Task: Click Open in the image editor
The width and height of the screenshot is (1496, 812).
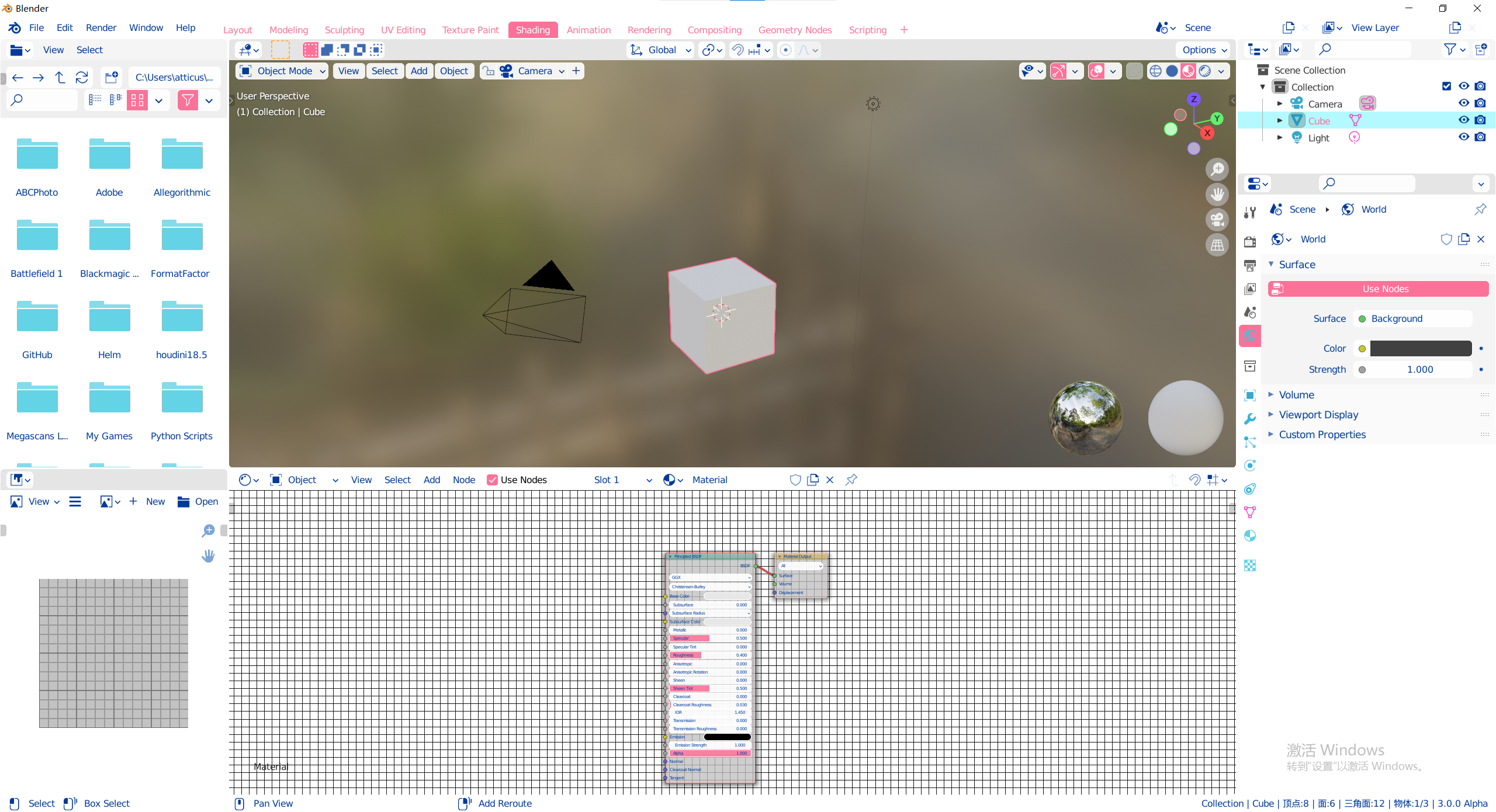Action: click(198, 501)
